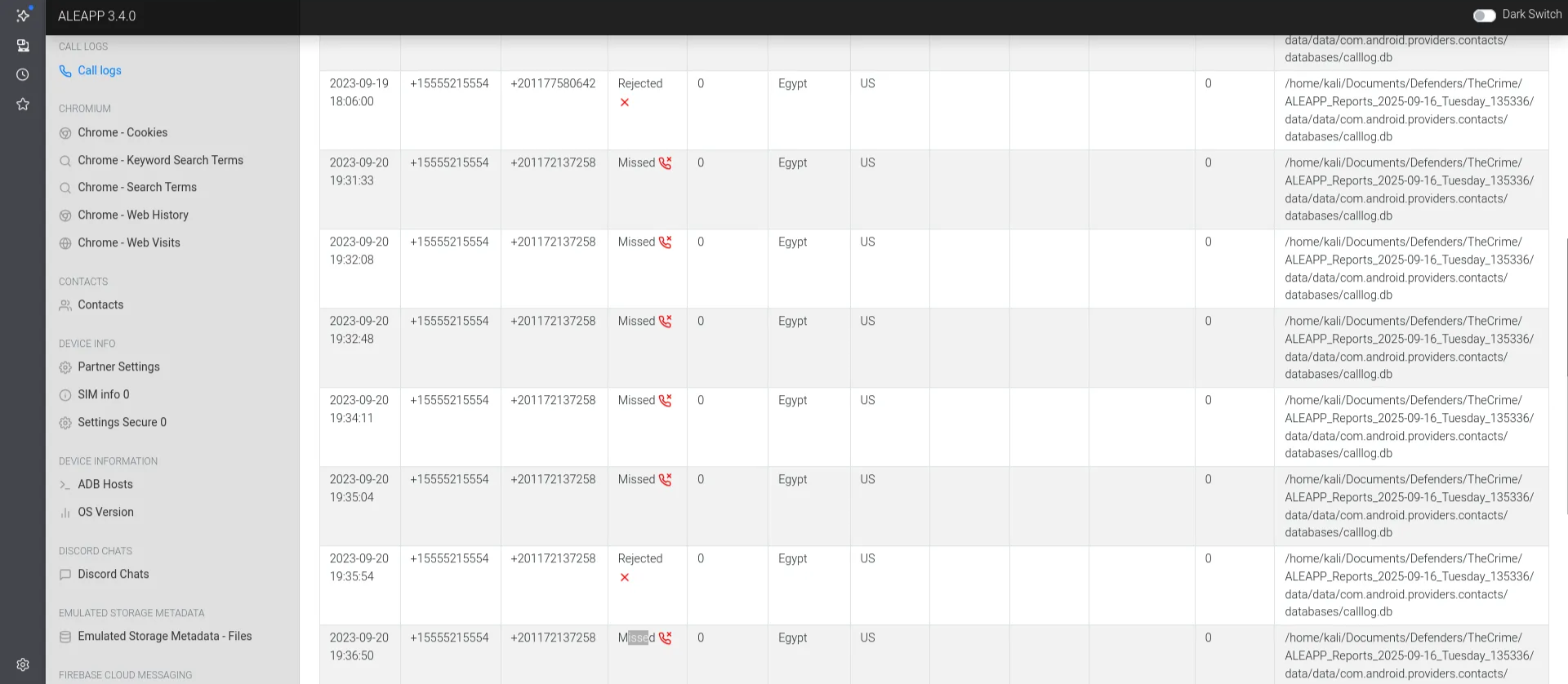Click the sparkle icon at rail top
1568x684 pixels.
[x=23, y=15]
